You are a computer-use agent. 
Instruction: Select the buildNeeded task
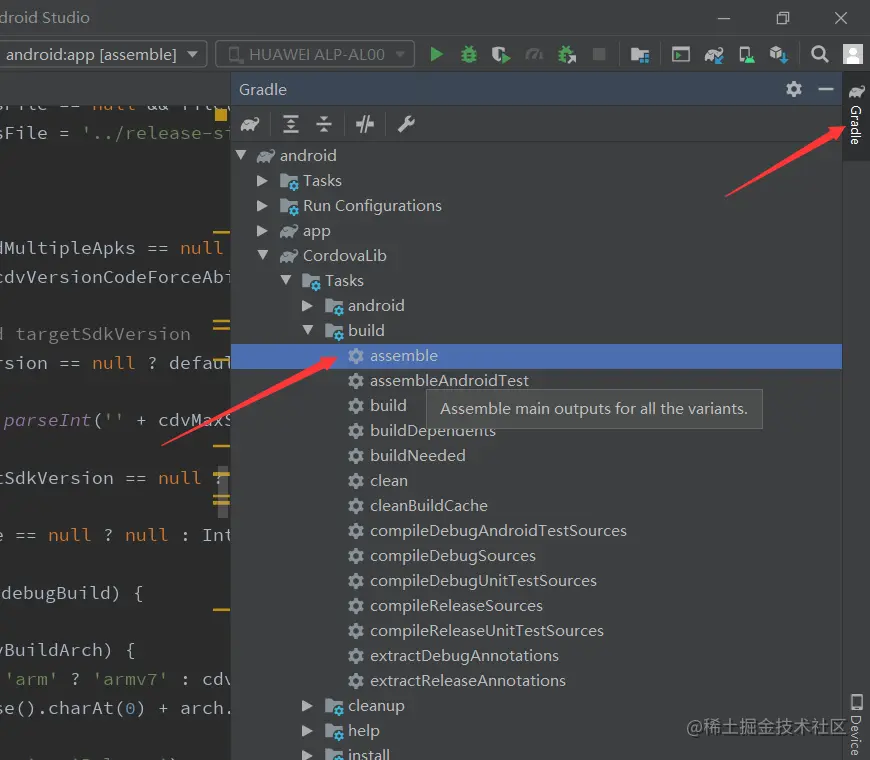(417, 455)
